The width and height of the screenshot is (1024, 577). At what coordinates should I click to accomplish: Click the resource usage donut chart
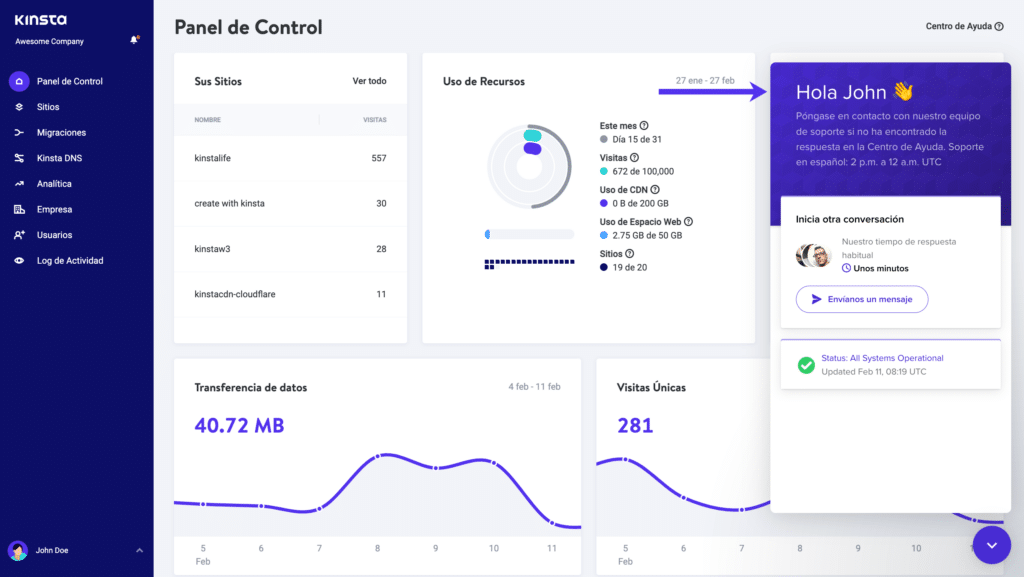530,166
